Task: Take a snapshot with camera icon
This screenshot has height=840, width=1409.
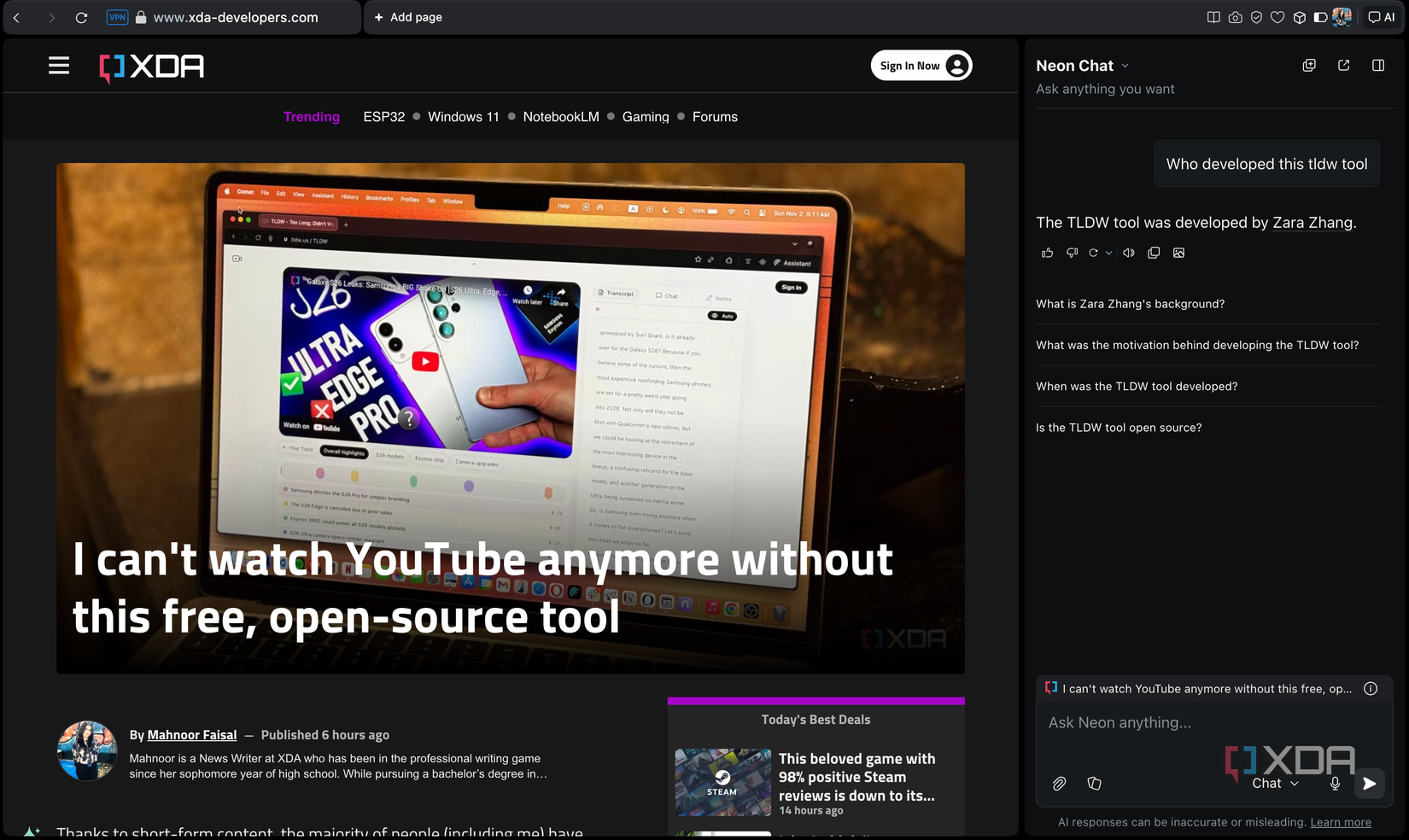Action: click(1235, 17)
